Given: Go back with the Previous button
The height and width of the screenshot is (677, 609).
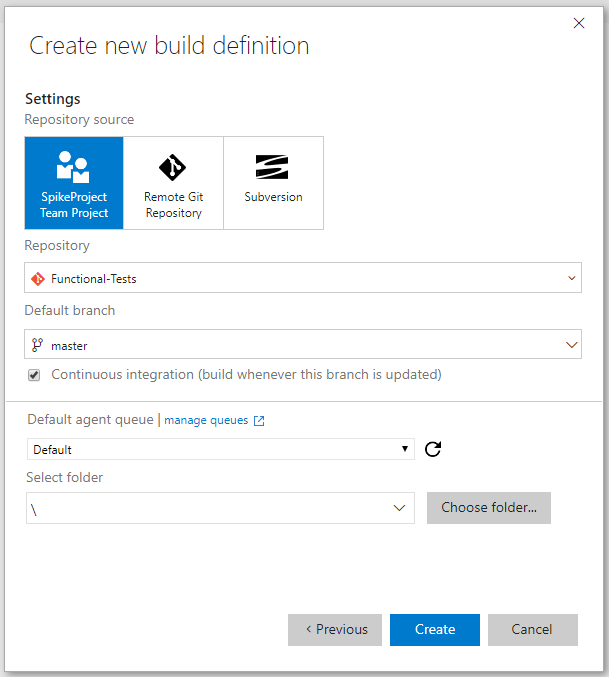Looking at the screenshot, I should click(335, 630).
